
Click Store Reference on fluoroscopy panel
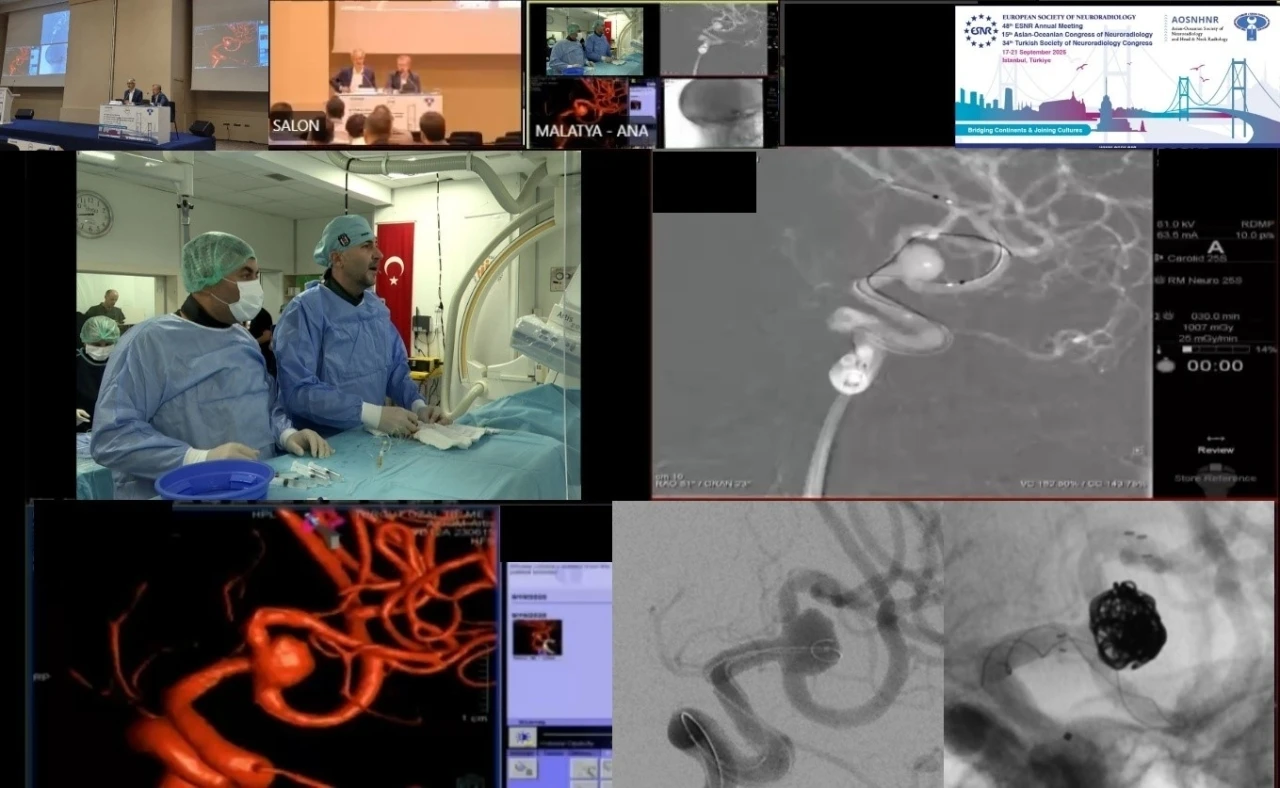1215,478
